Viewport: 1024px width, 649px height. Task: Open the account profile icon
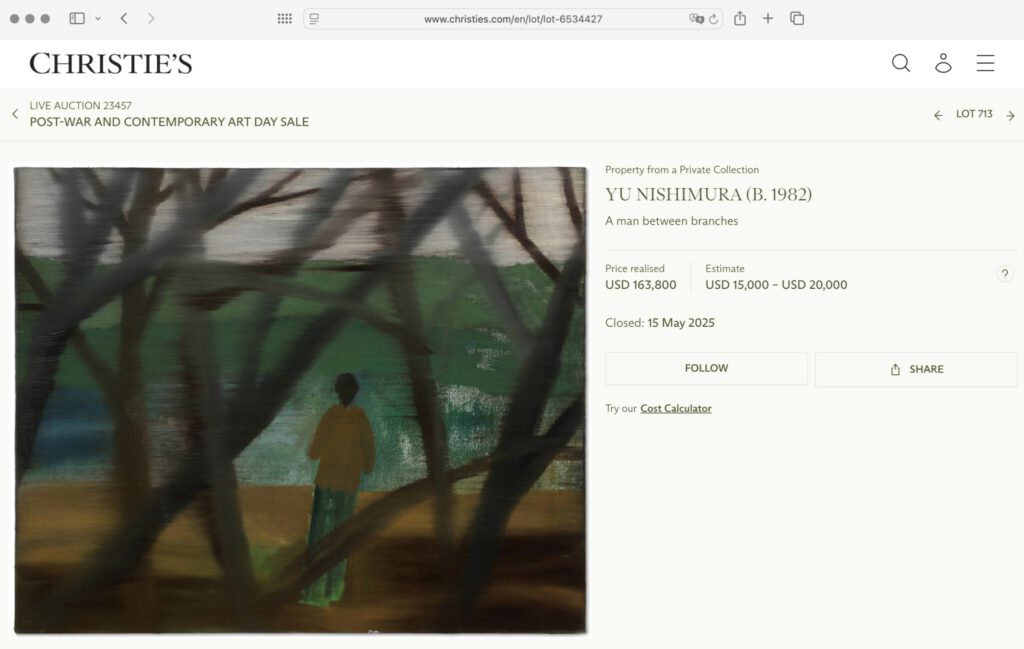coord(943,63)
